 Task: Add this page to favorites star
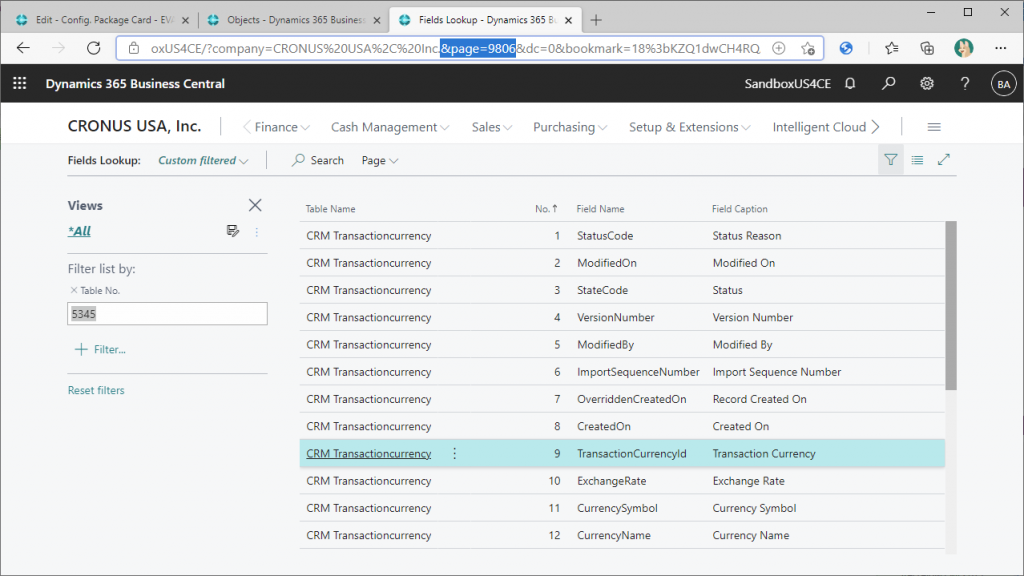click(x=808, y=48)
